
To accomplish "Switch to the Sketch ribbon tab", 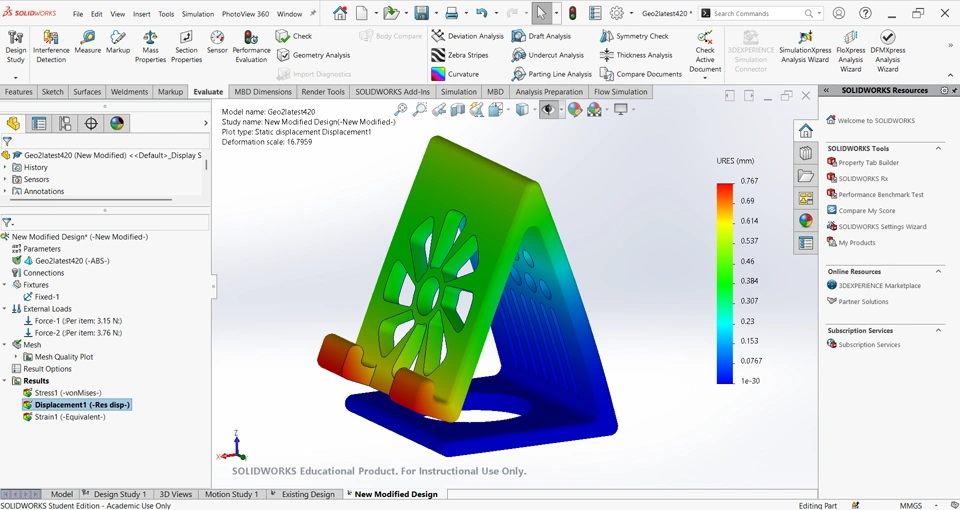I will [52, 92].
